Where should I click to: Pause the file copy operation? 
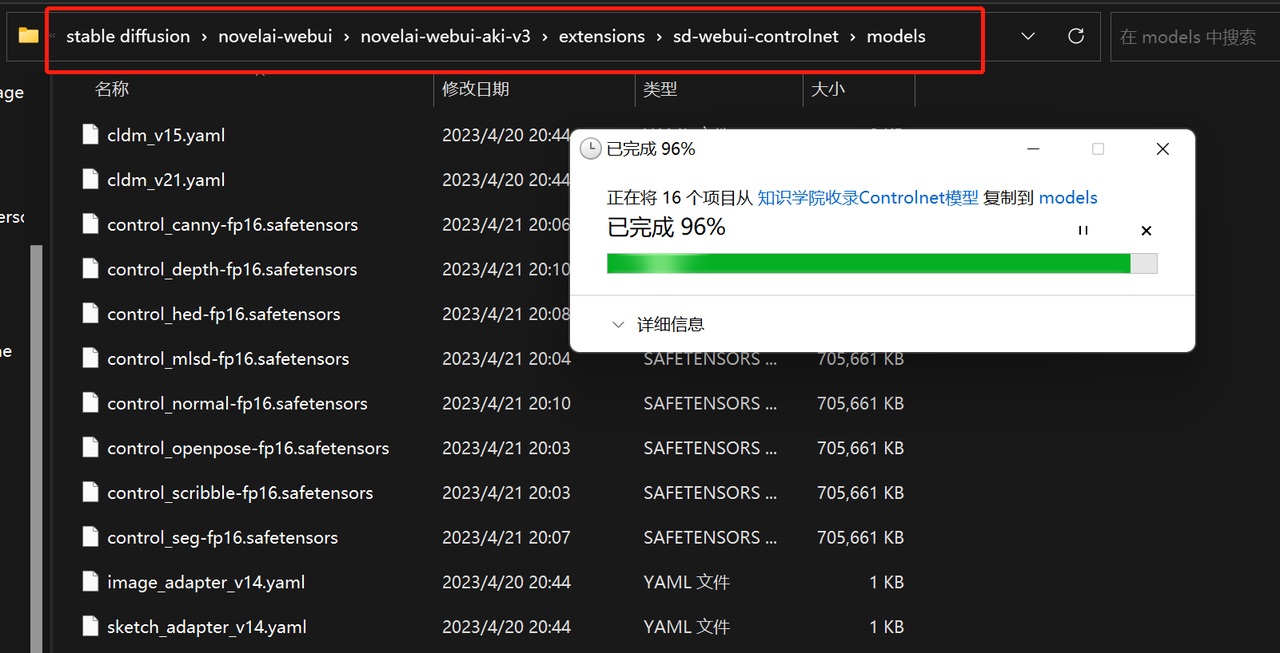[1082, 231]
